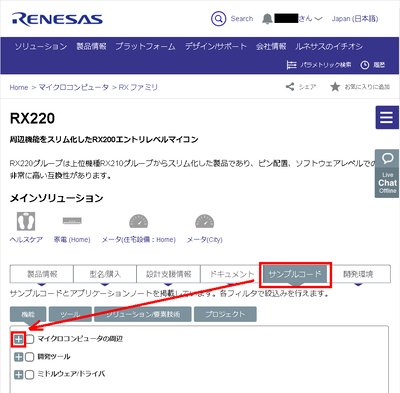Open notifications bell icon
Screen dimensions: 400x393
(x=267, y=19)
